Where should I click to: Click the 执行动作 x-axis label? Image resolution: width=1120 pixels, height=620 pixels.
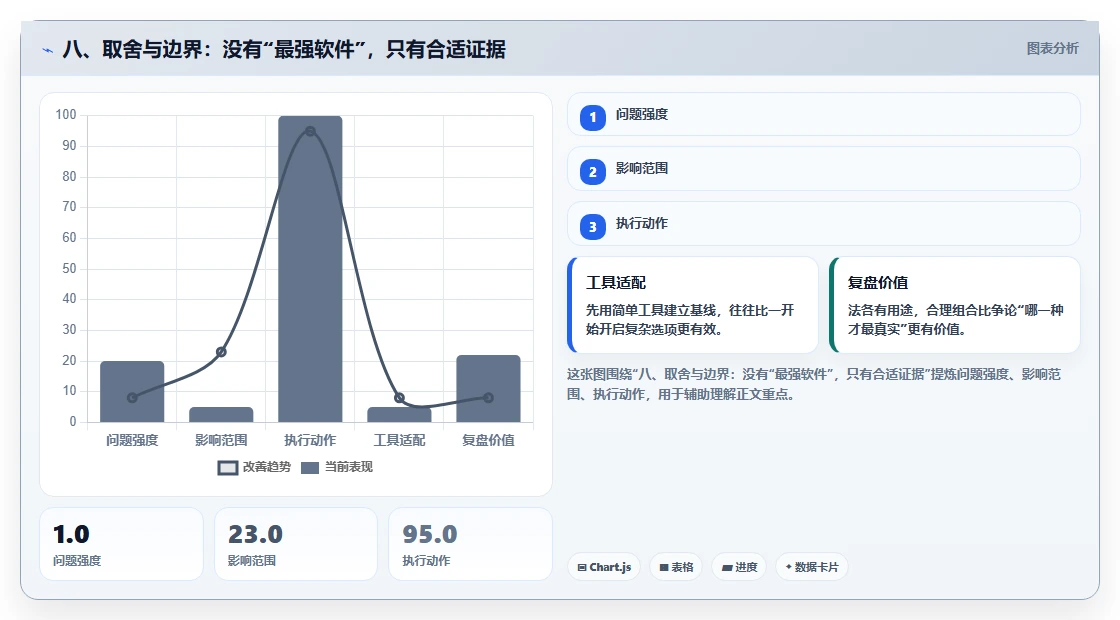click(310, 441)
